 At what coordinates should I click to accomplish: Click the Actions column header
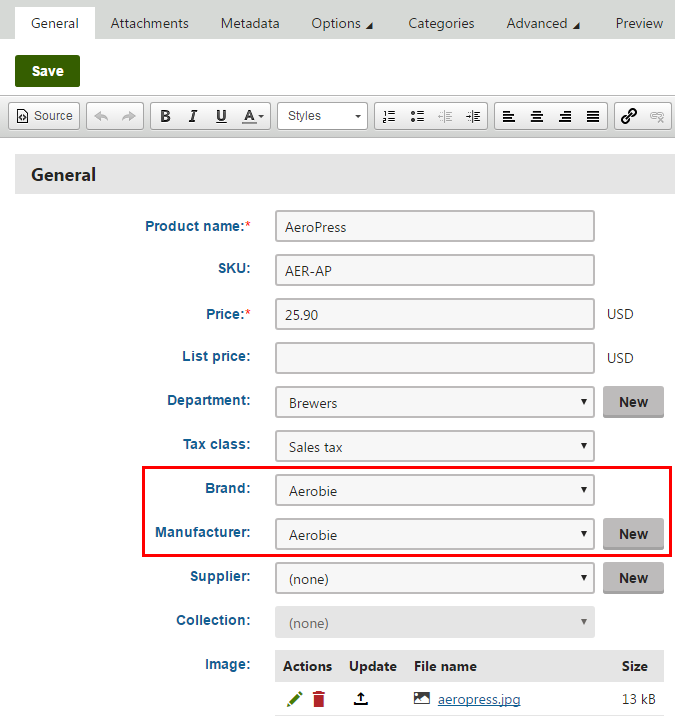(x=307, y=666)
